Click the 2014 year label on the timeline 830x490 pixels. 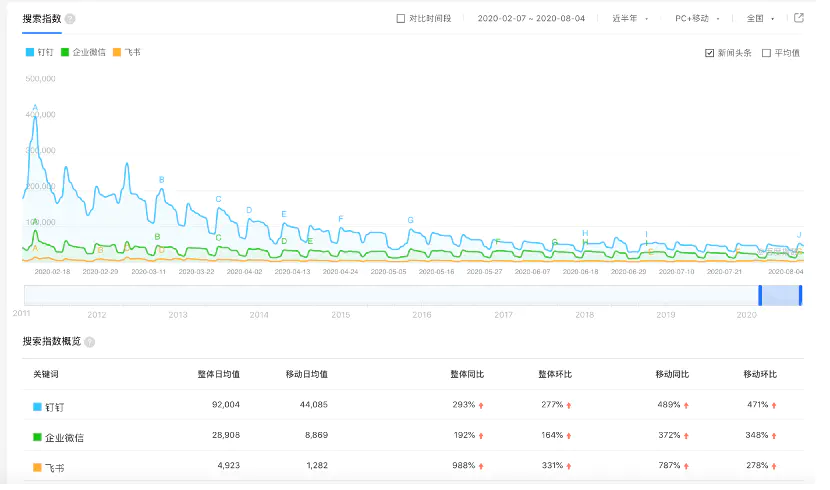259,315
